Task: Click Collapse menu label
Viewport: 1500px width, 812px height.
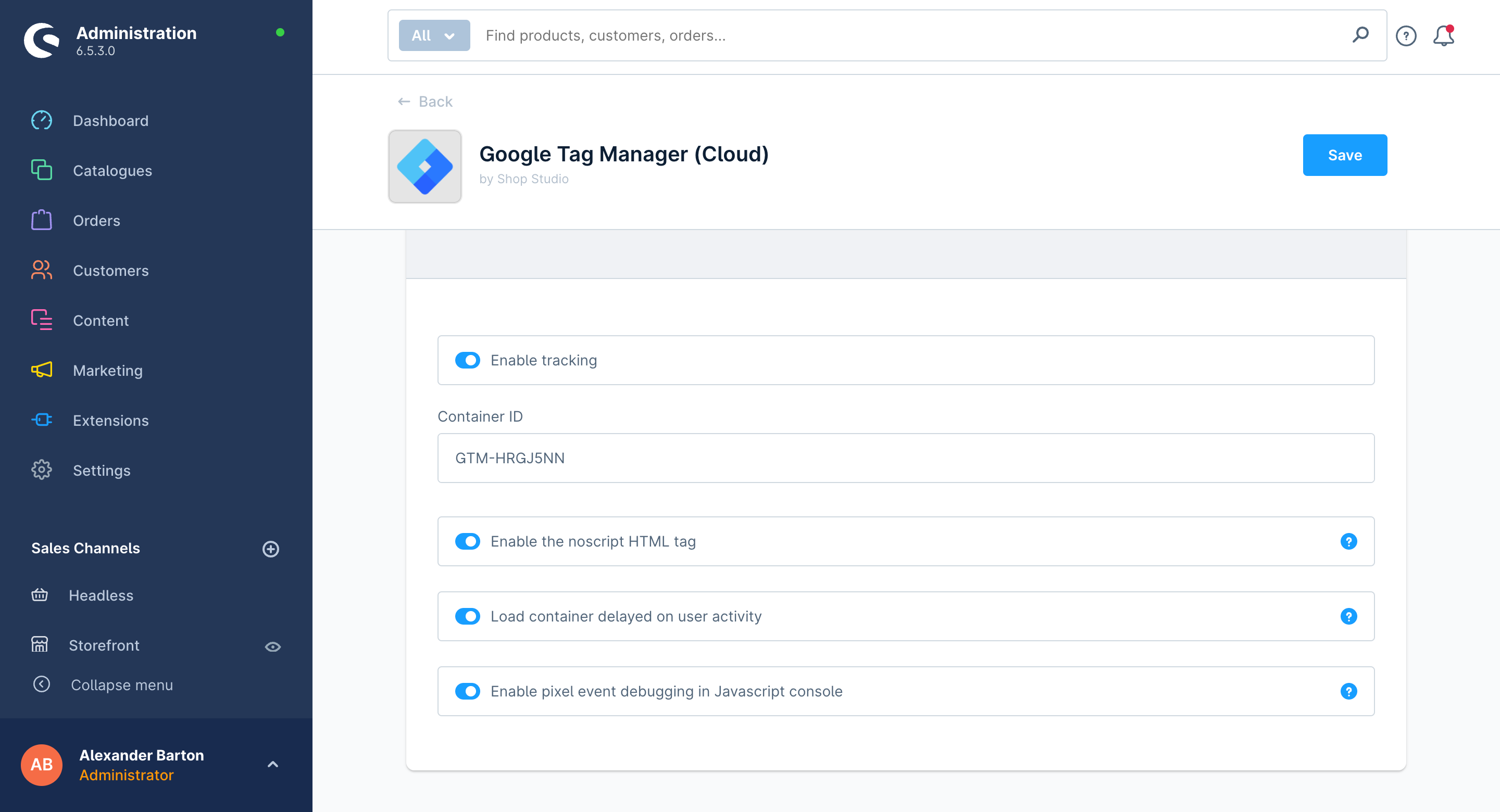Action: click(122, 684)
